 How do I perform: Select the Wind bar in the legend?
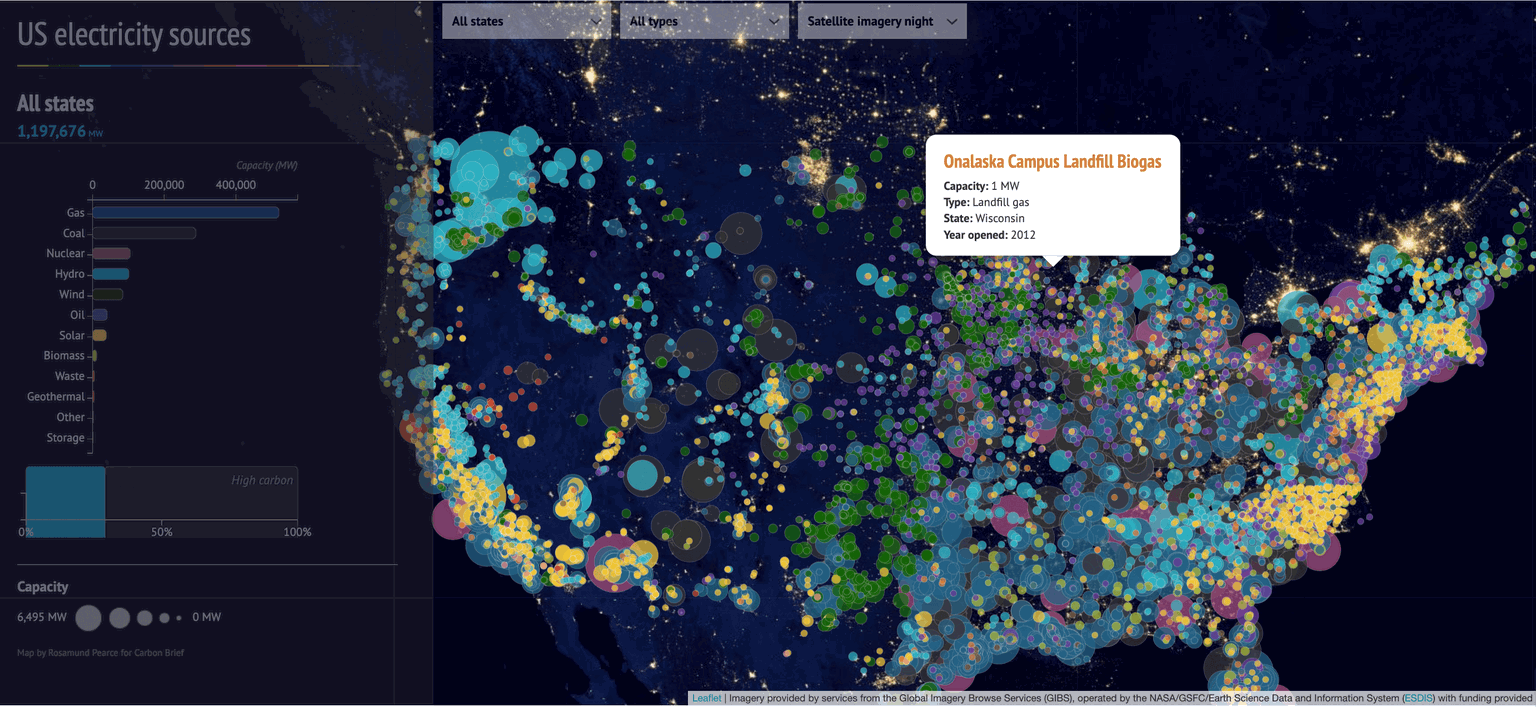(x=107, y=294)
